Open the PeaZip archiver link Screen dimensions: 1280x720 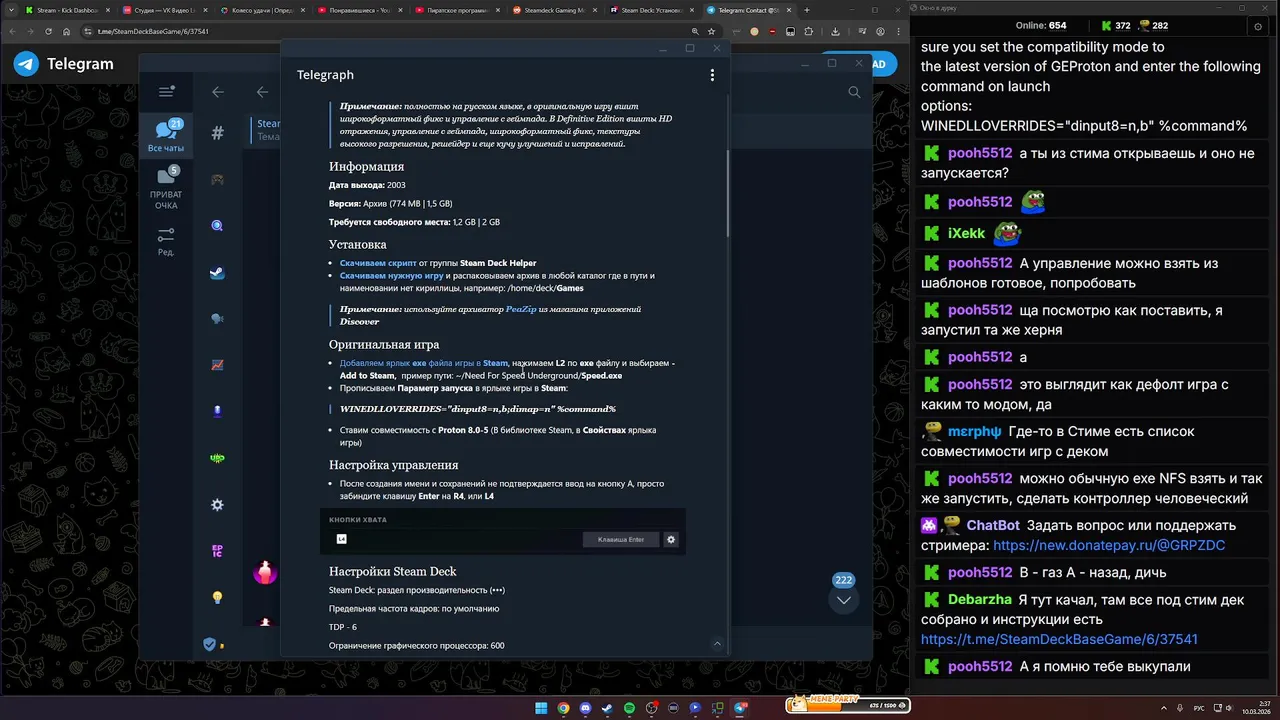point(521,310)
